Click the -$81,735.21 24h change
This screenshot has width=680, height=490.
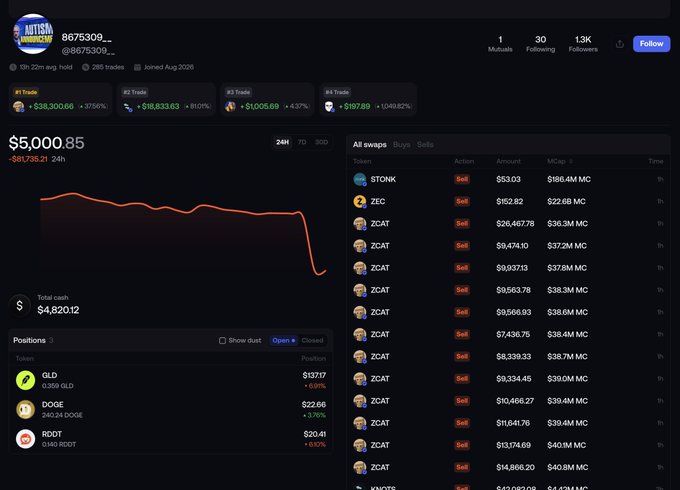pos(28,159)
